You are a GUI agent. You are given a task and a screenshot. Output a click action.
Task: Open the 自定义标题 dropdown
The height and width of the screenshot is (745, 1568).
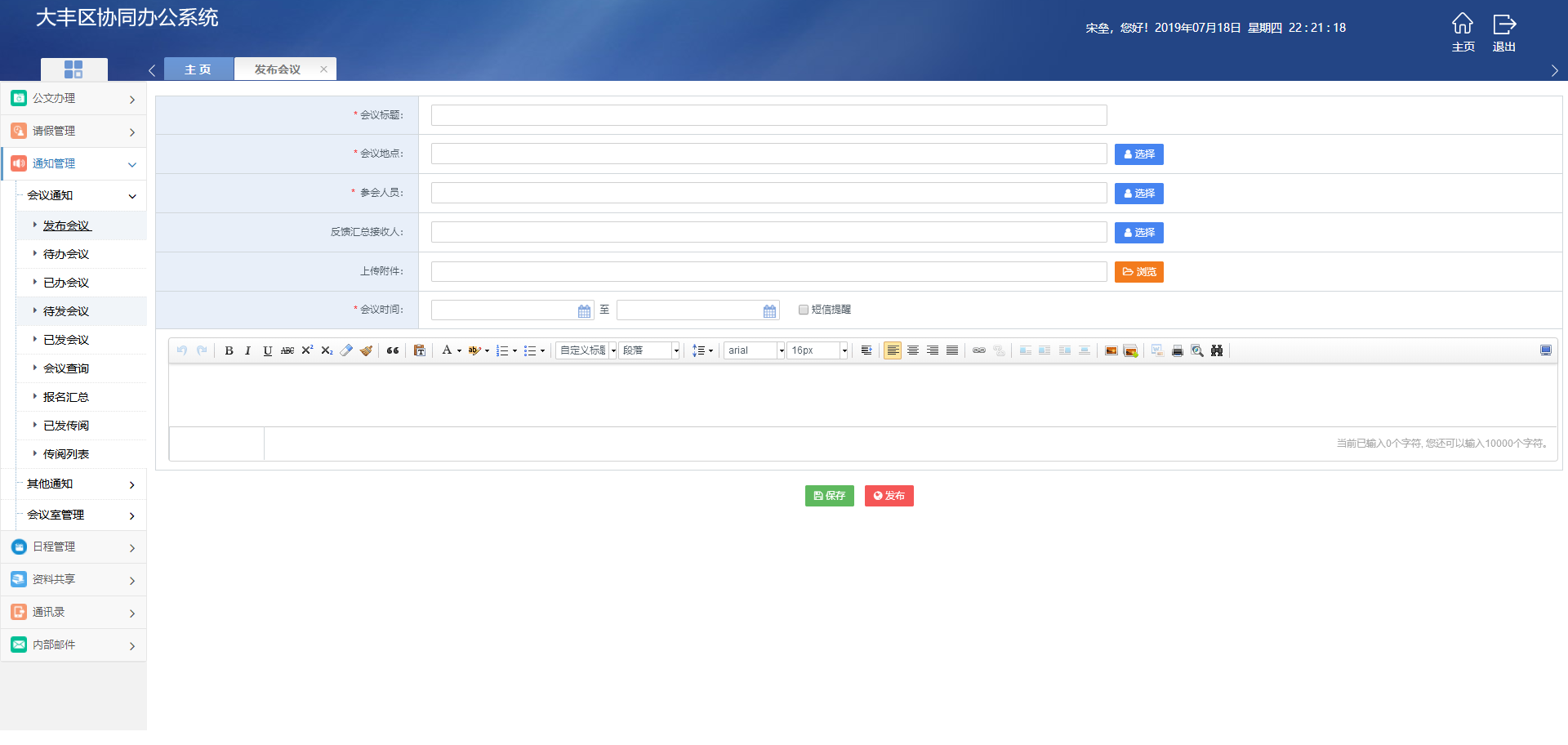pyautogui.click(x=586, y=350)
